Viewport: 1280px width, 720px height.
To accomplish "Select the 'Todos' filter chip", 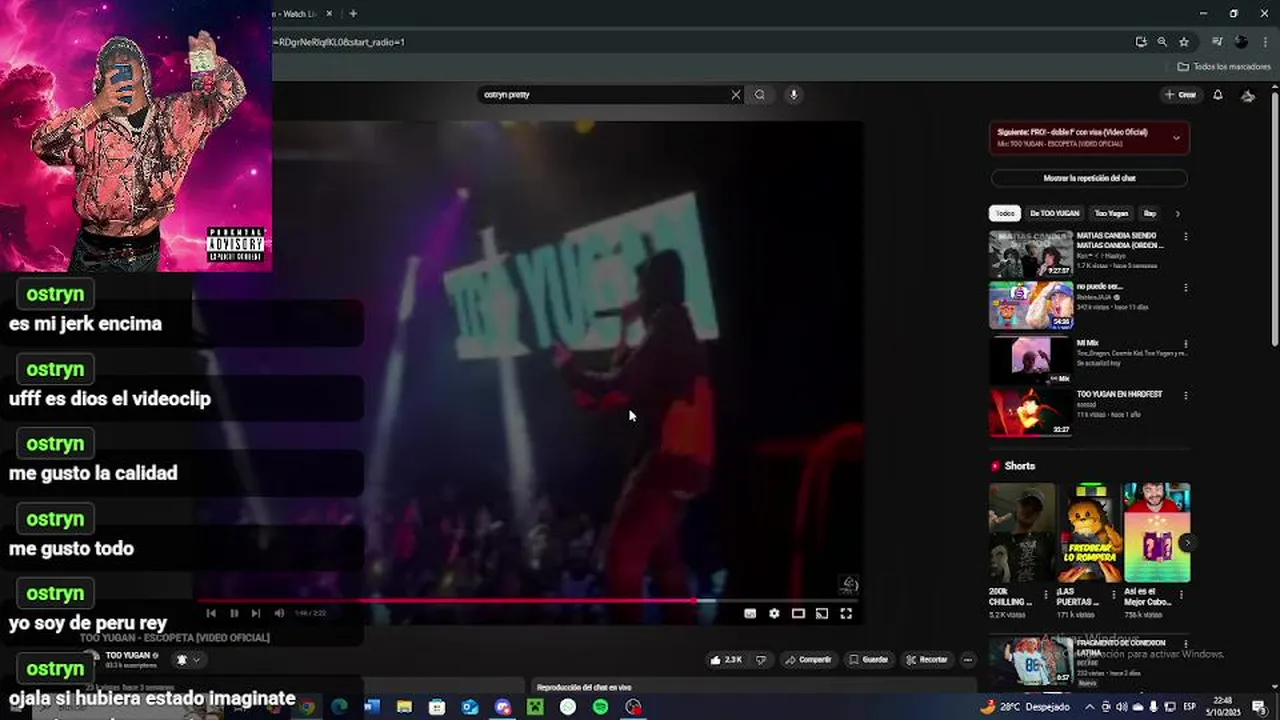I will pyautogui.click(x=1005, y=213).
